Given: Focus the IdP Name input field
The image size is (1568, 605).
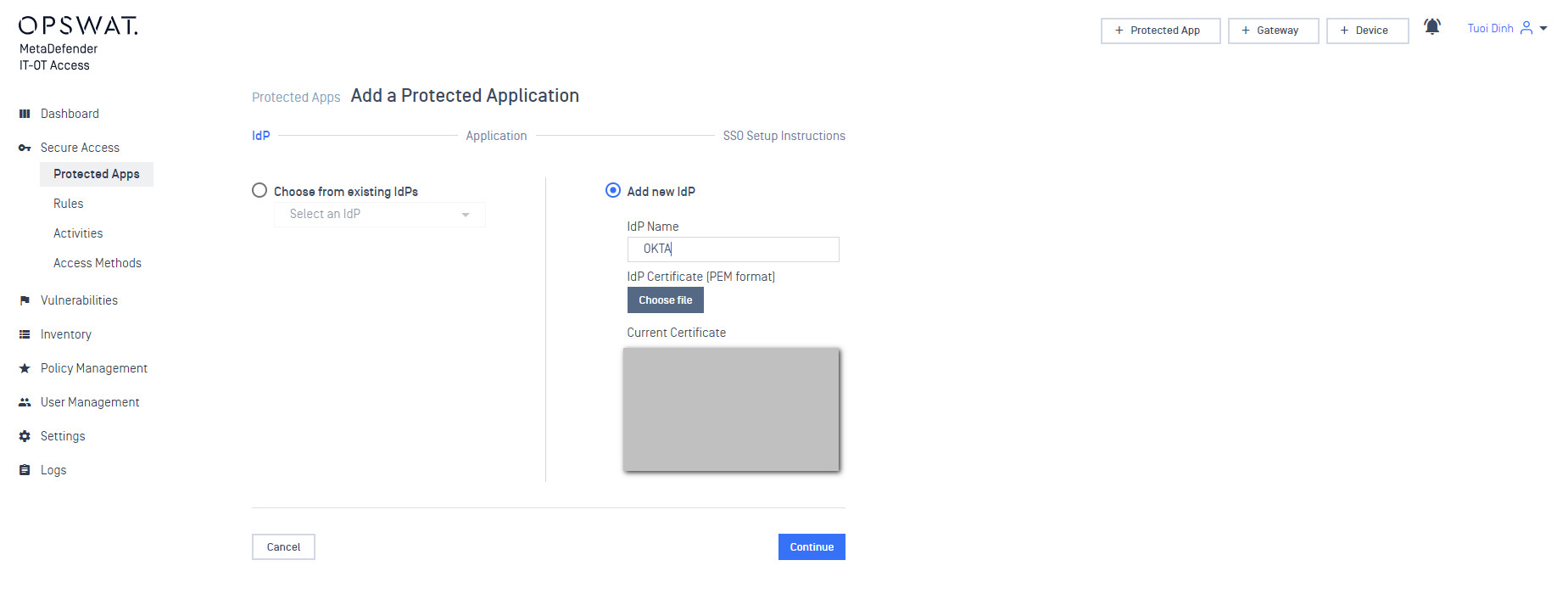Looking at the screenshot, I should 733,249.
